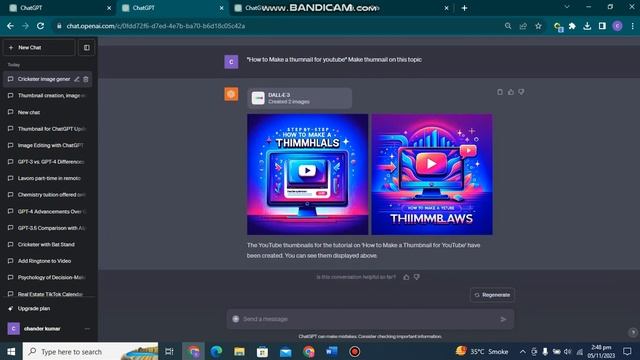Click the attachment icon in the message box
Viewport: 640px width, 360px height.
click(236, 319)
